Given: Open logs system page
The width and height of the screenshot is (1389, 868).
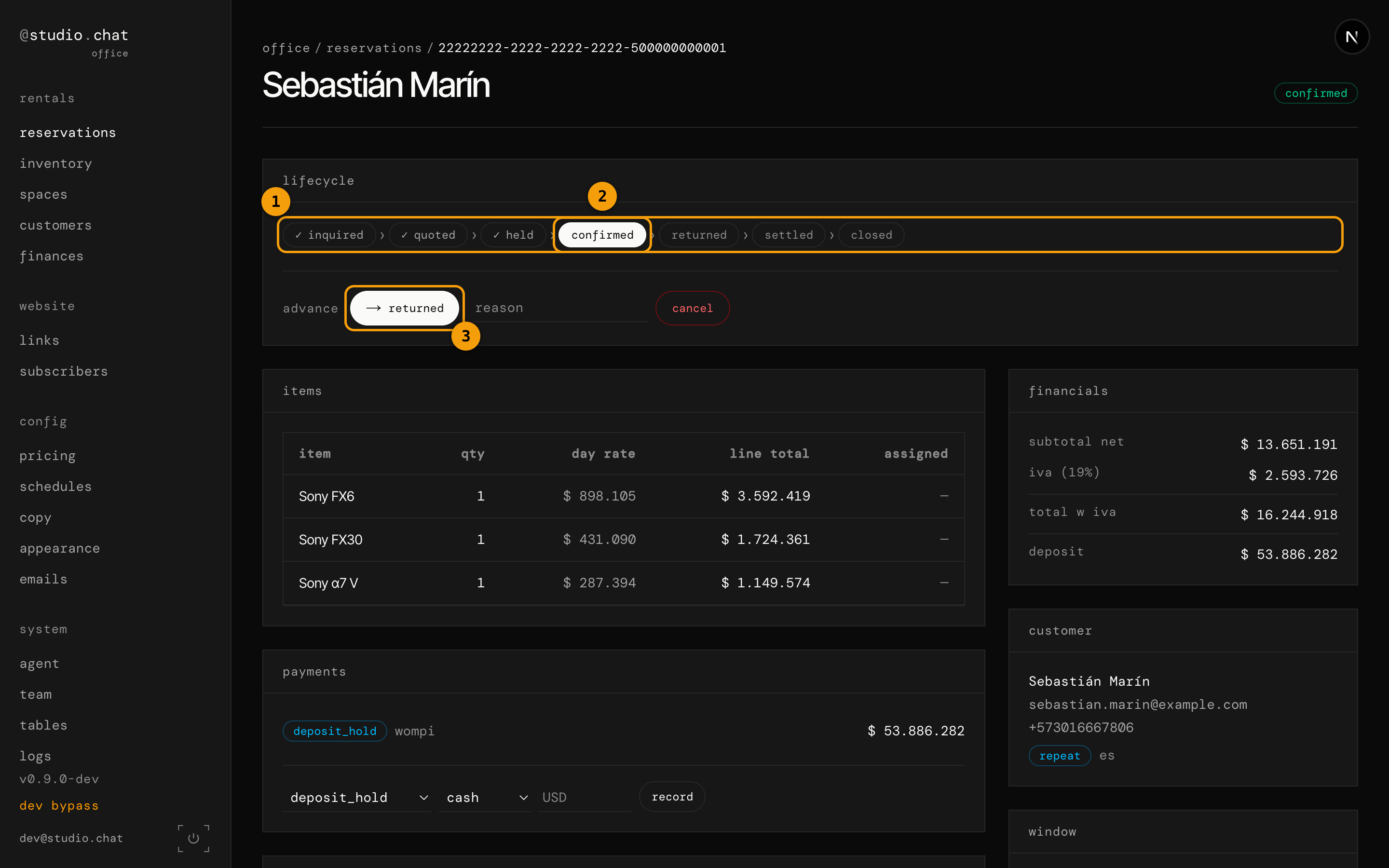Looking at the screenshot, I should coord(36,756).
